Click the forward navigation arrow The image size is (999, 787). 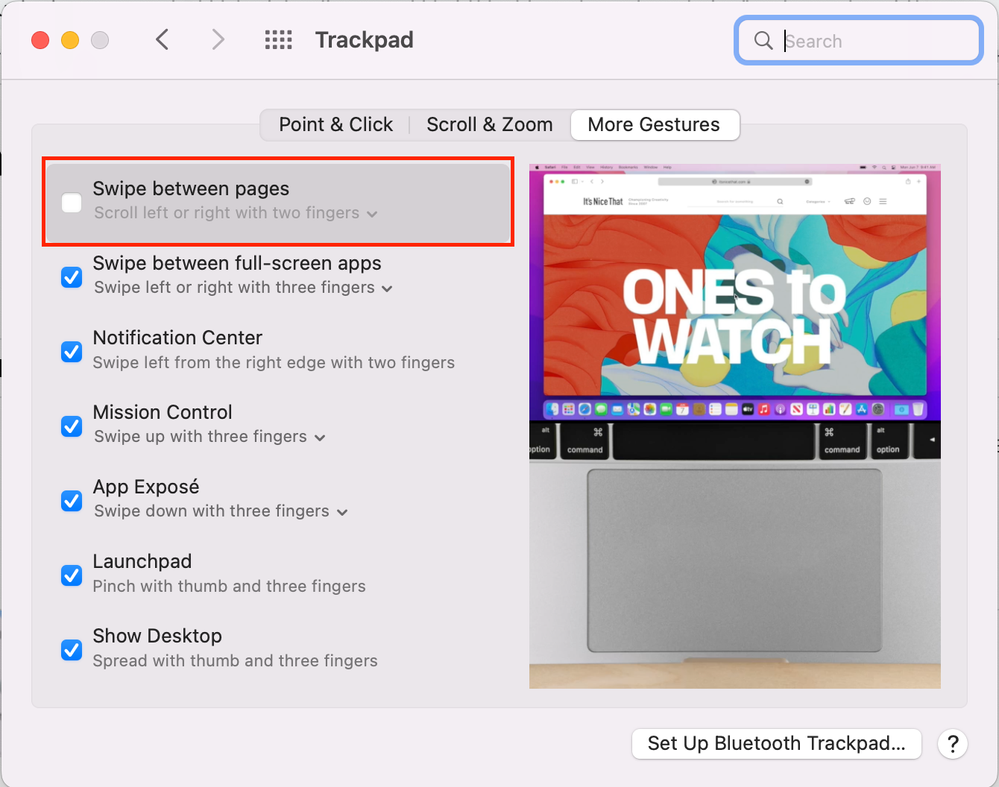(218, 40)
